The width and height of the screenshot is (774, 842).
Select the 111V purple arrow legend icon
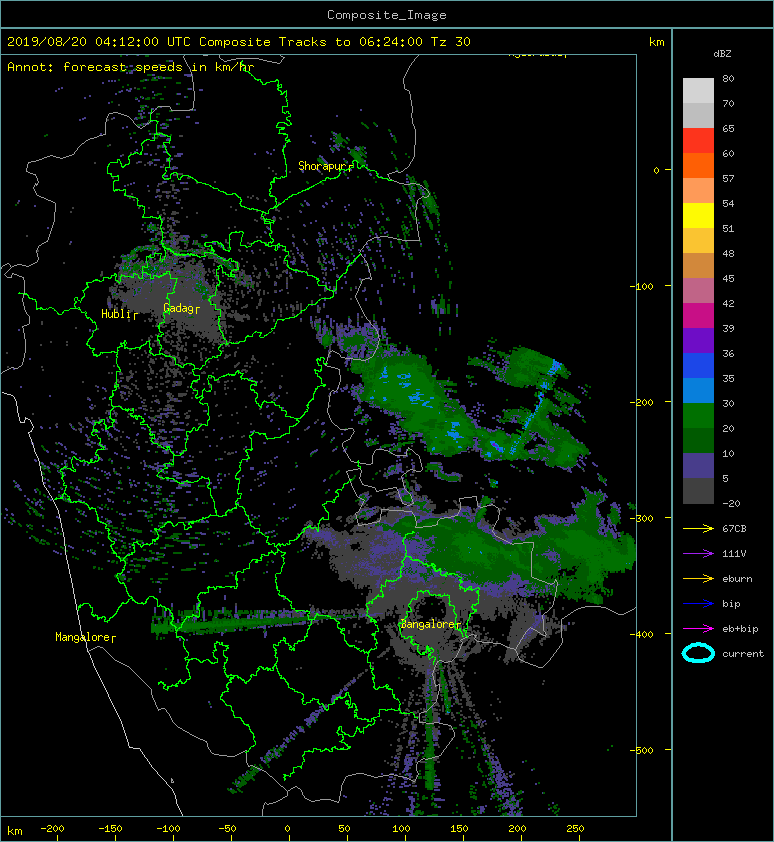pos(698,554)
